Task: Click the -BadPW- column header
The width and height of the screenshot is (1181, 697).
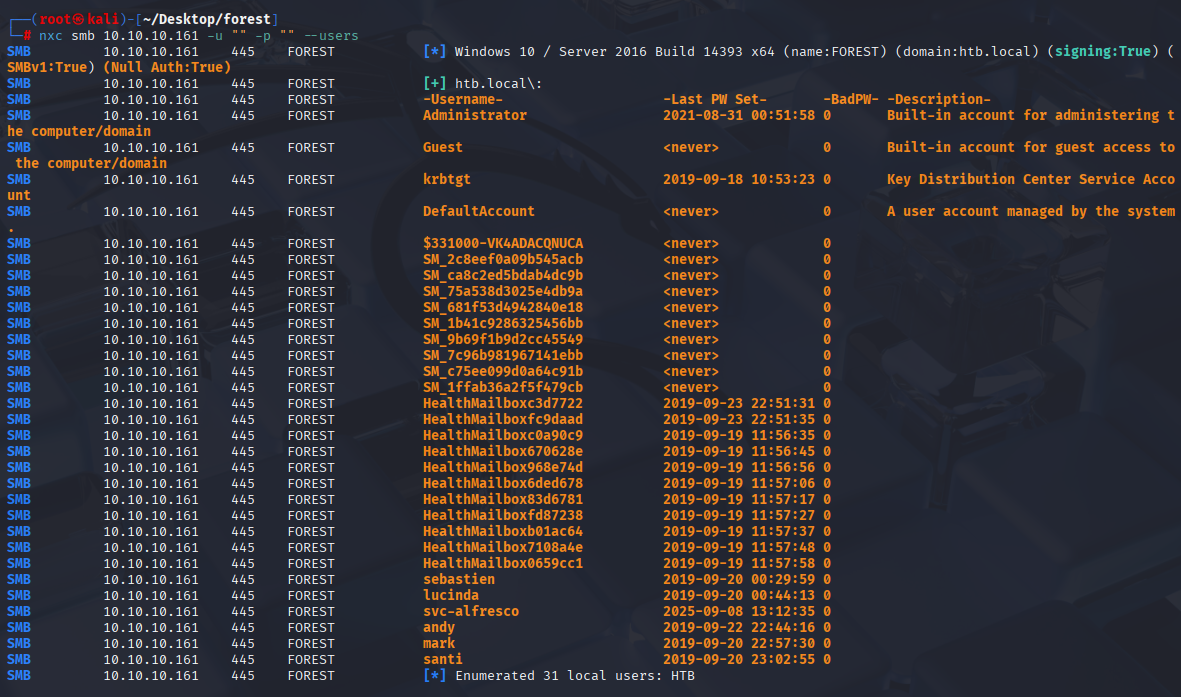Action: [850, 99]
